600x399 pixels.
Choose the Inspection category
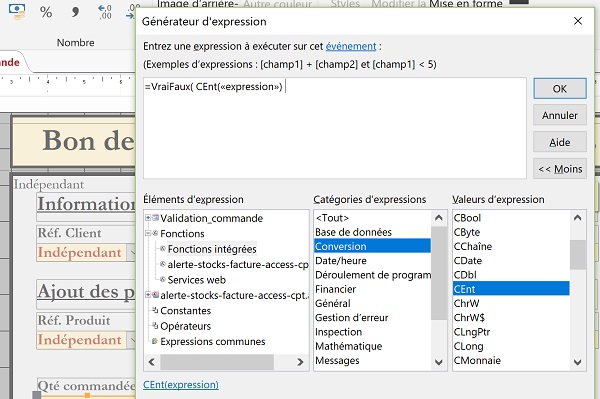(x=372, y=332)
